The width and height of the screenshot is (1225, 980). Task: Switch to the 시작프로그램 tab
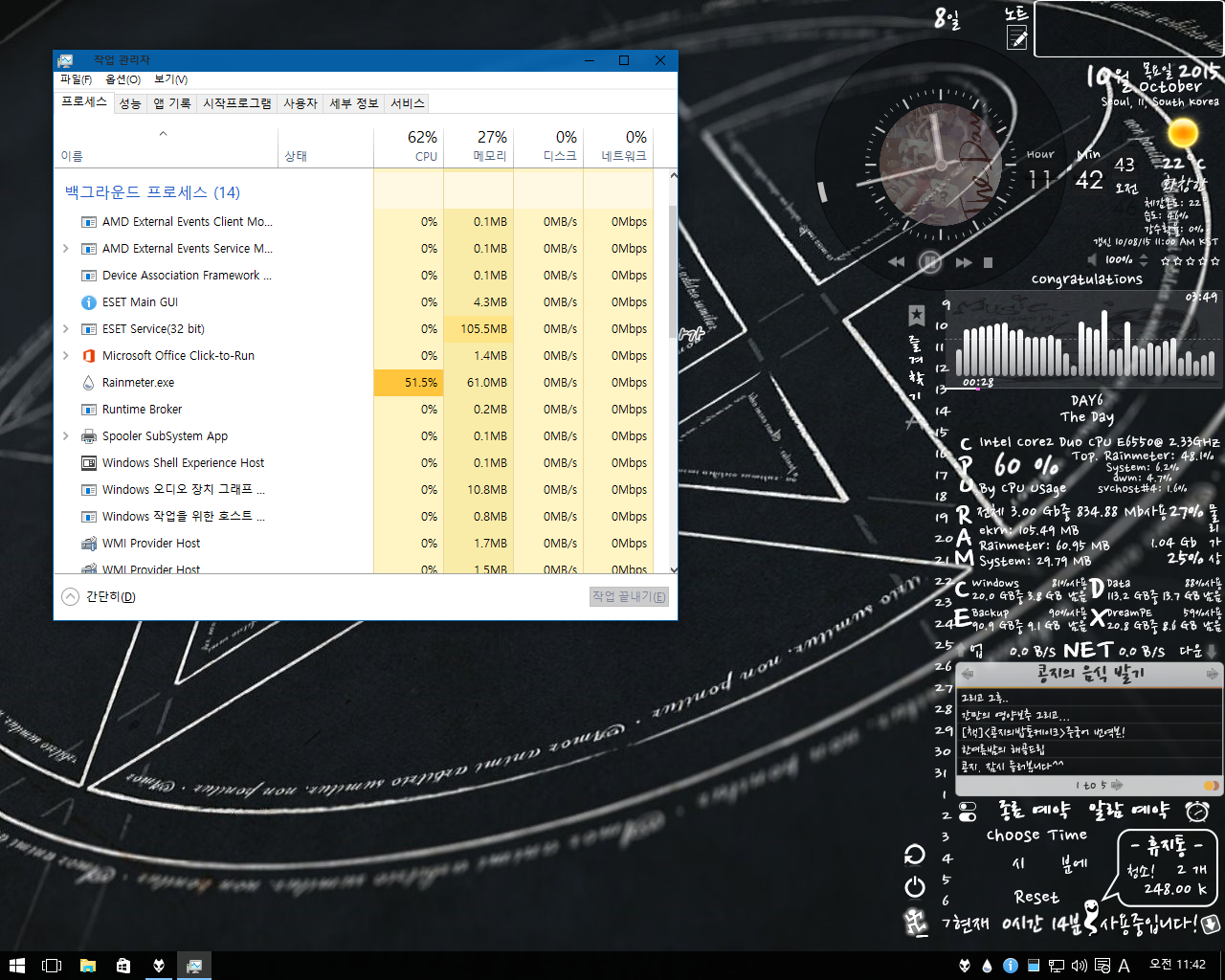click(x=237, y=103)
